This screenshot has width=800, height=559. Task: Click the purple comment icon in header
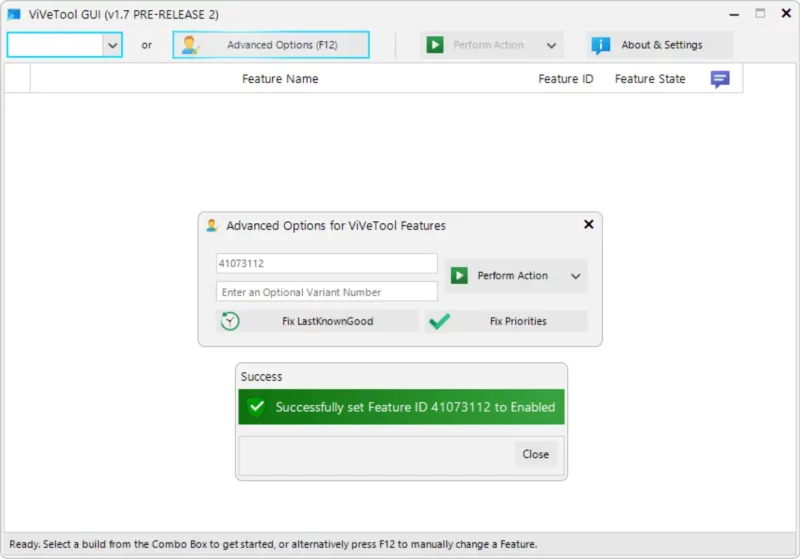(720, 79)
